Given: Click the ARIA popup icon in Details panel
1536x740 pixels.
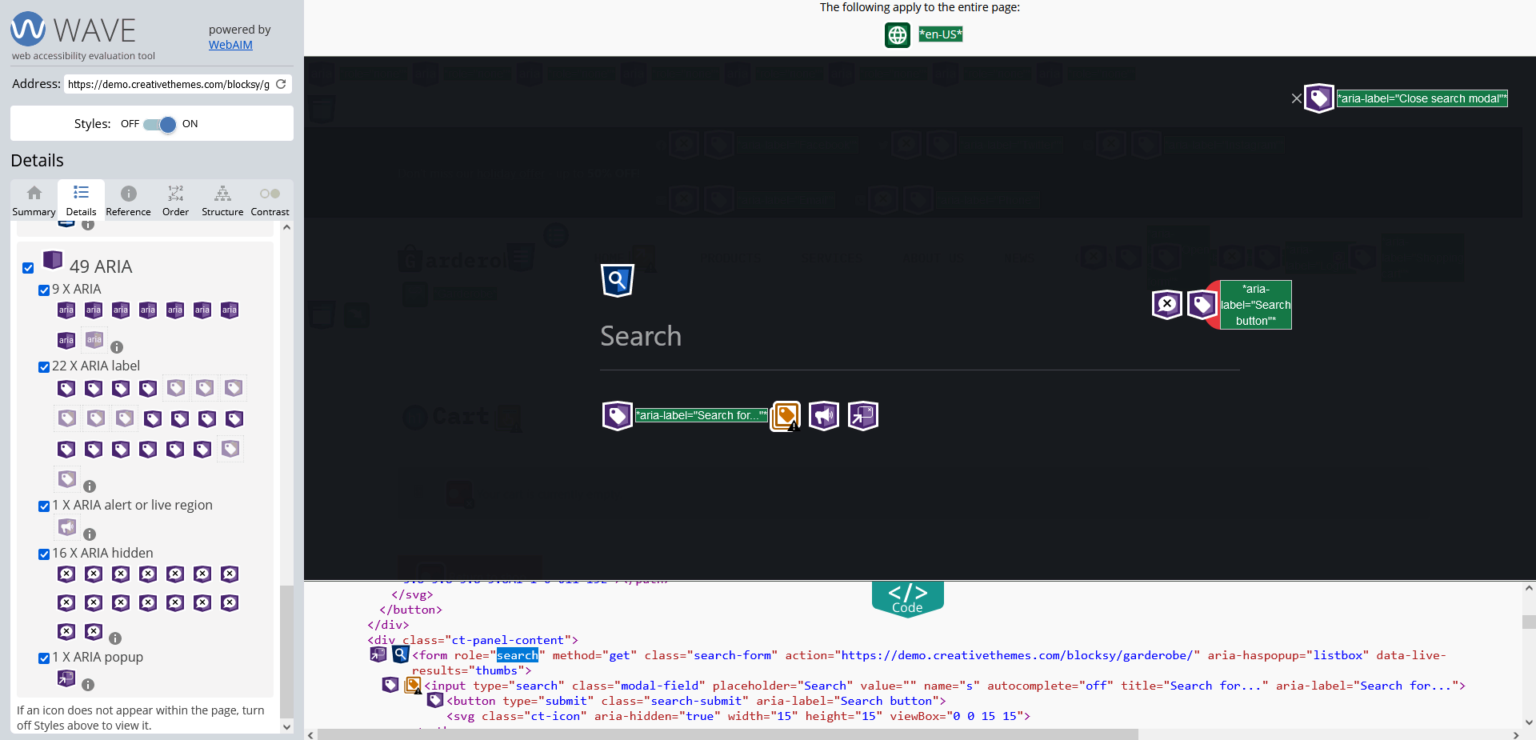Looking at the screenshot, I should (66, 679).
